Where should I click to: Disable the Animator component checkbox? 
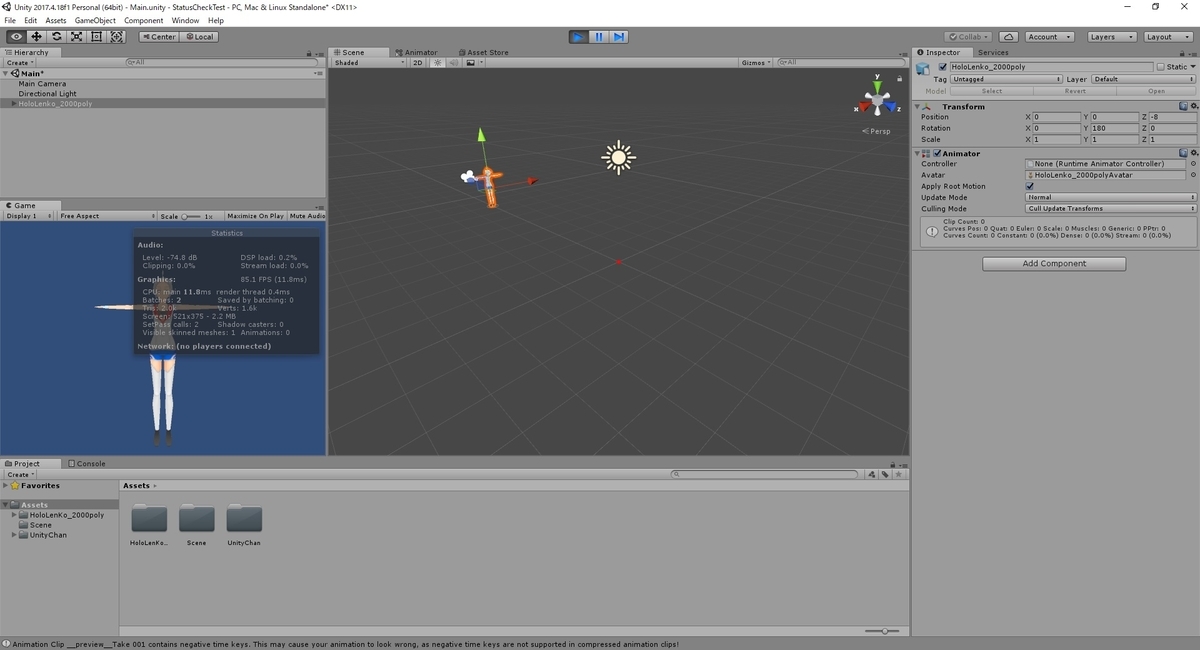937,153
